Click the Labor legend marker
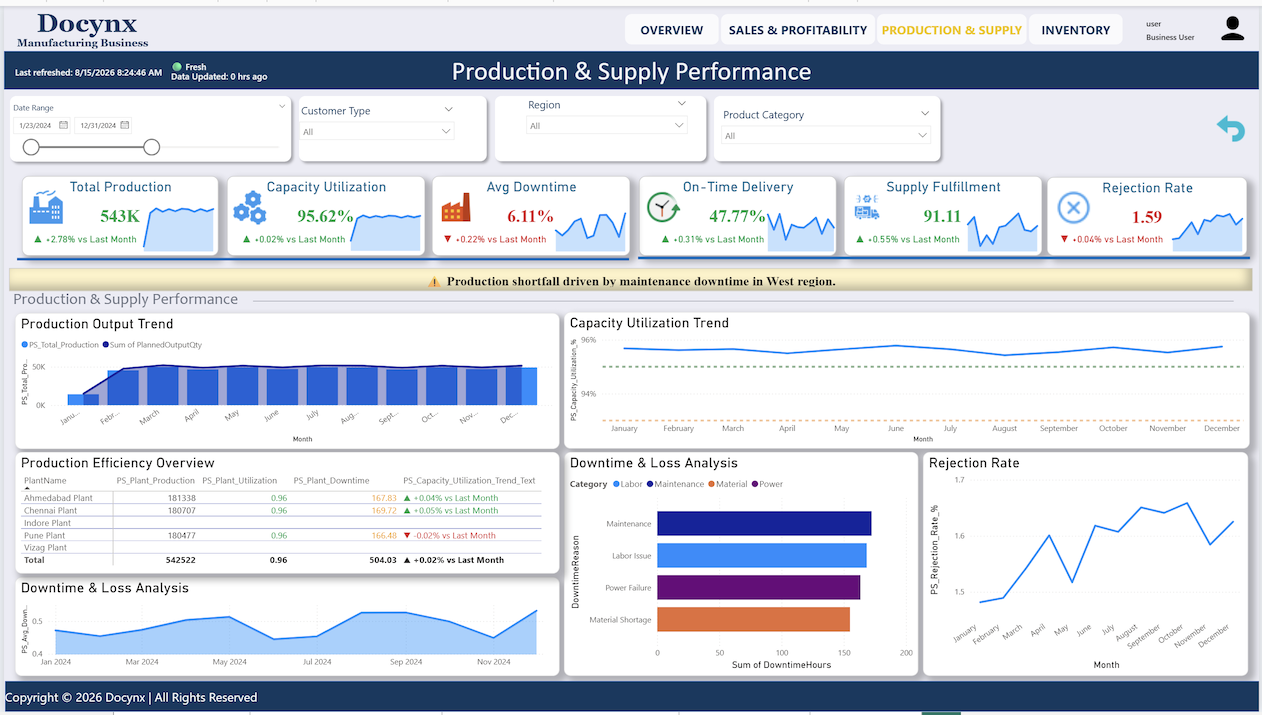 616,484
